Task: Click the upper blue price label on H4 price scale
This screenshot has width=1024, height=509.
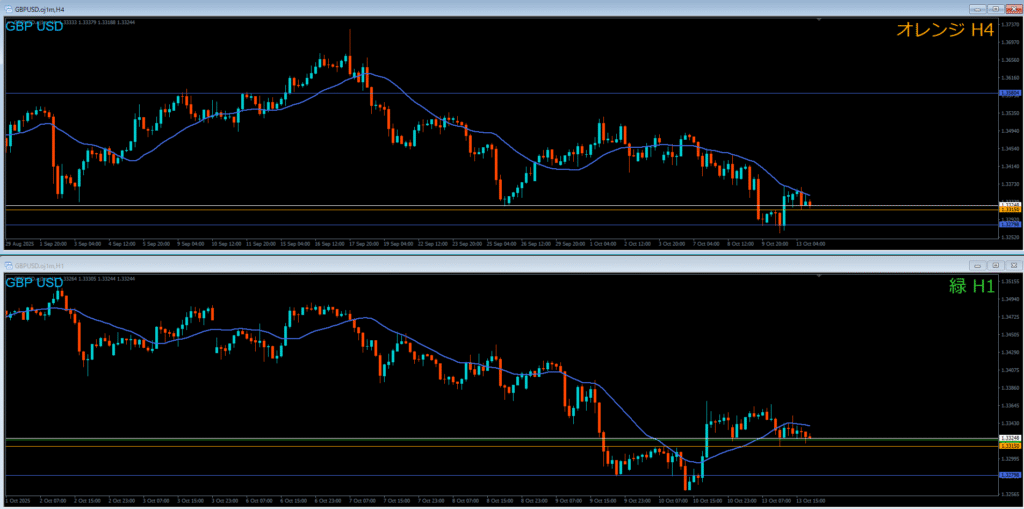Action: tap(1010, 93)
